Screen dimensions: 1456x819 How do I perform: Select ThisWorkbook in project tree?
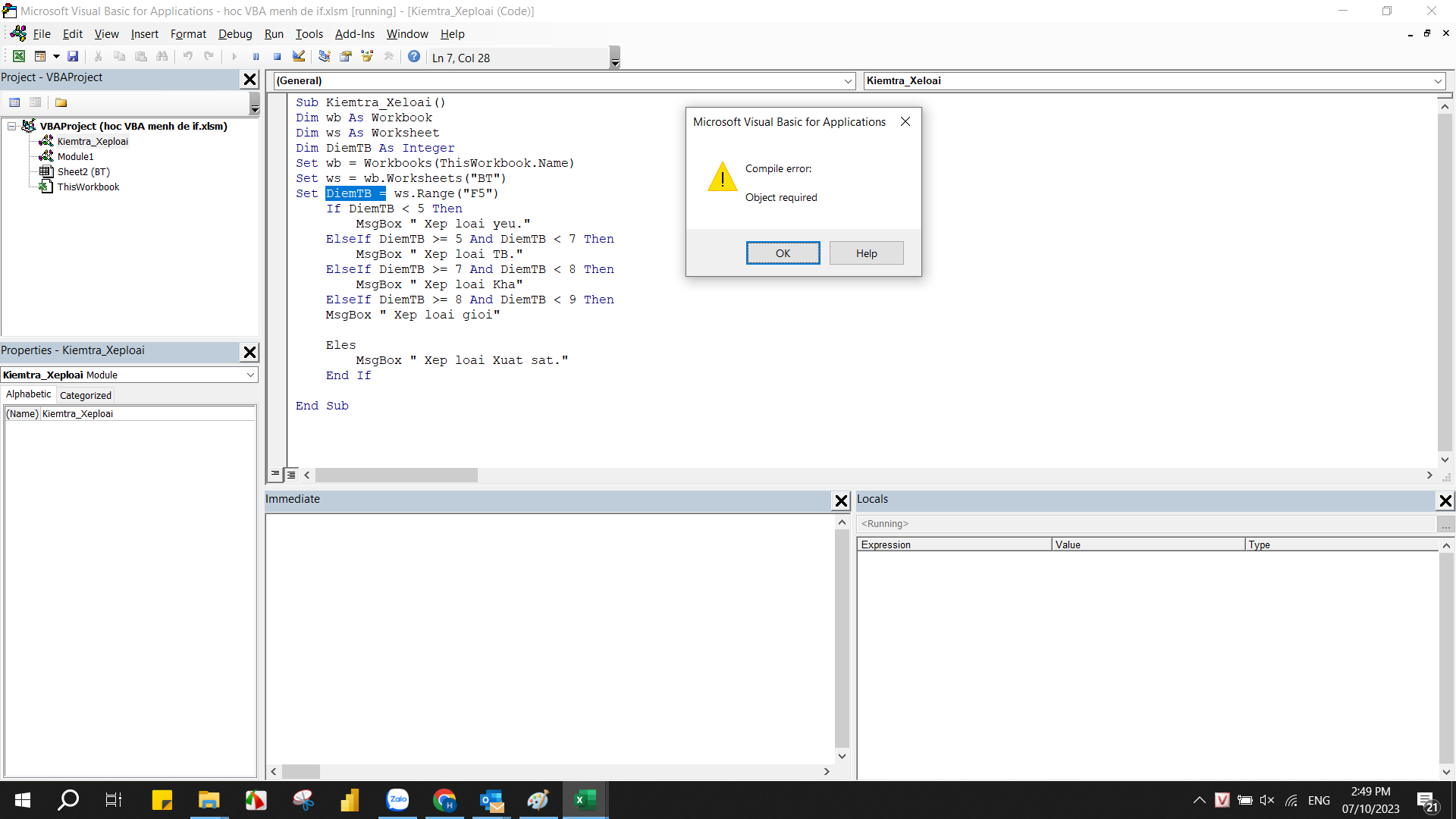coord(88,187)
